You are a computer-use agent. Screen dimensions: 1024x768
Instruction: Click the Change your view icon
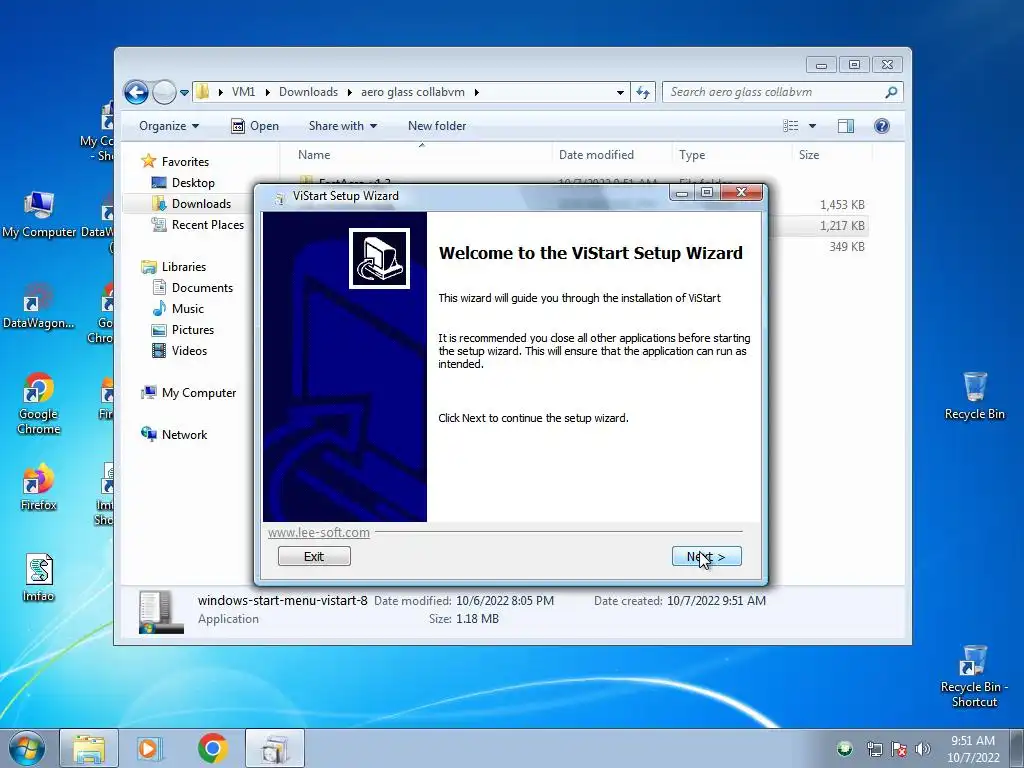790,126
